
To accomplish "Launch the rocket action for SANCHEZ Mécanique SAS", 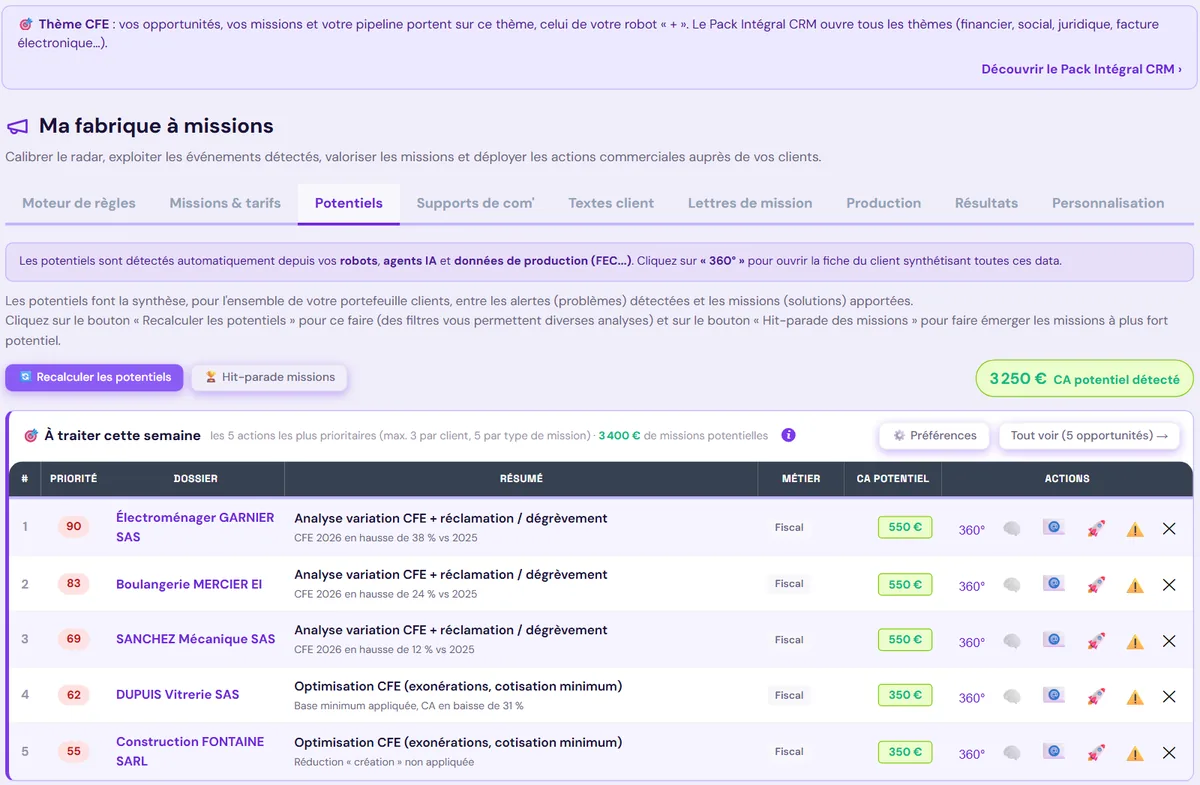I will pyautogui.click(x=1096, y=640).
